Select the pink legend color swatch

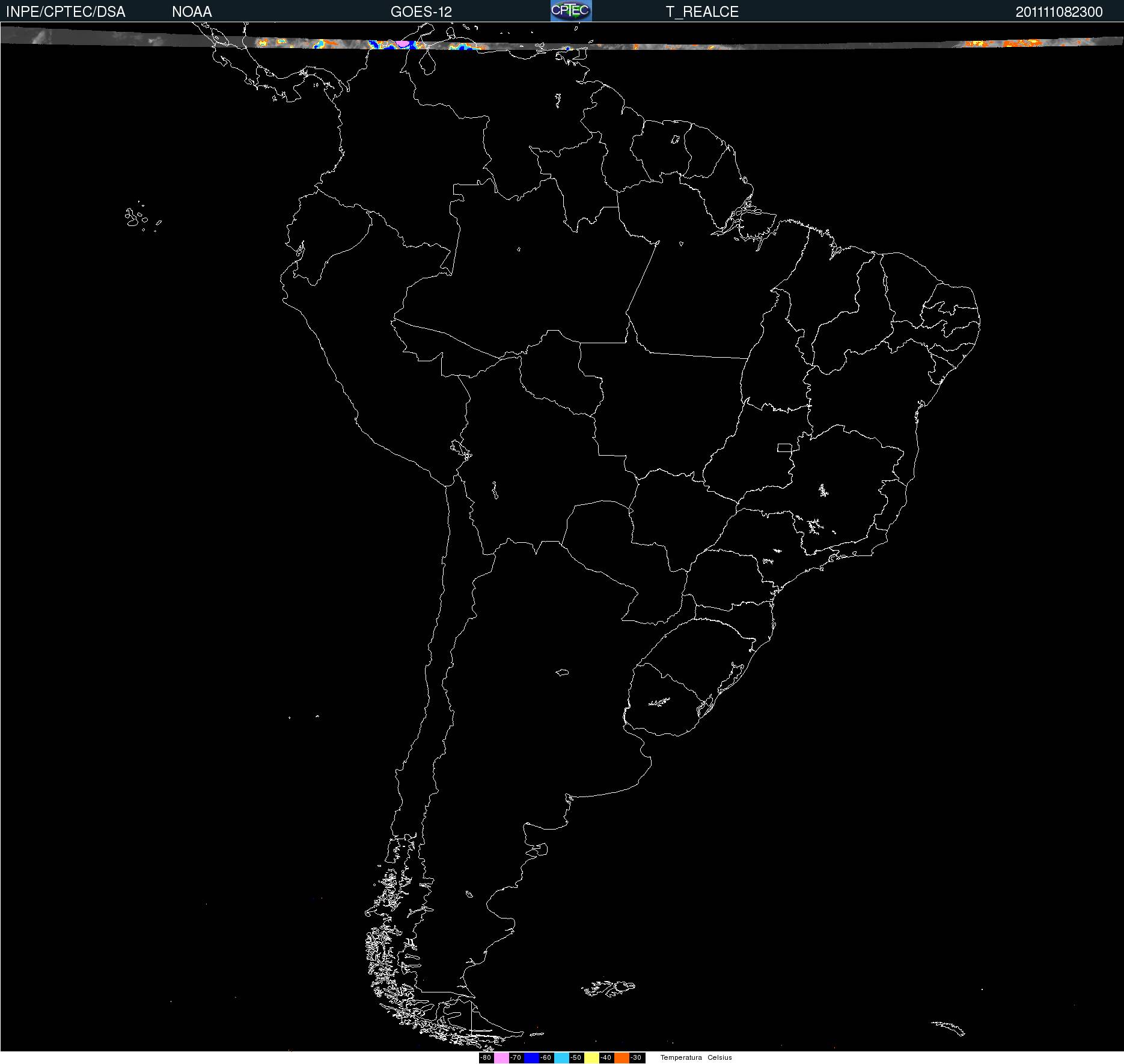501,1058
